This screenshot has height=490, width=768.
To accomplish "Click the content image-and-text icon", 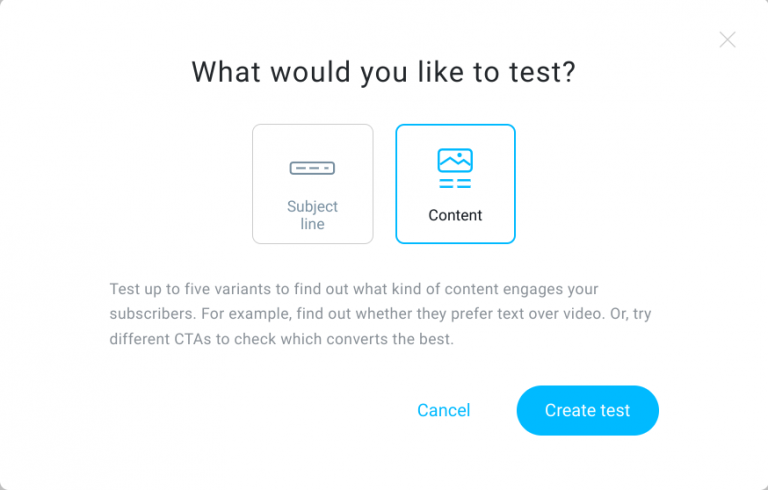I will (455, 168).
